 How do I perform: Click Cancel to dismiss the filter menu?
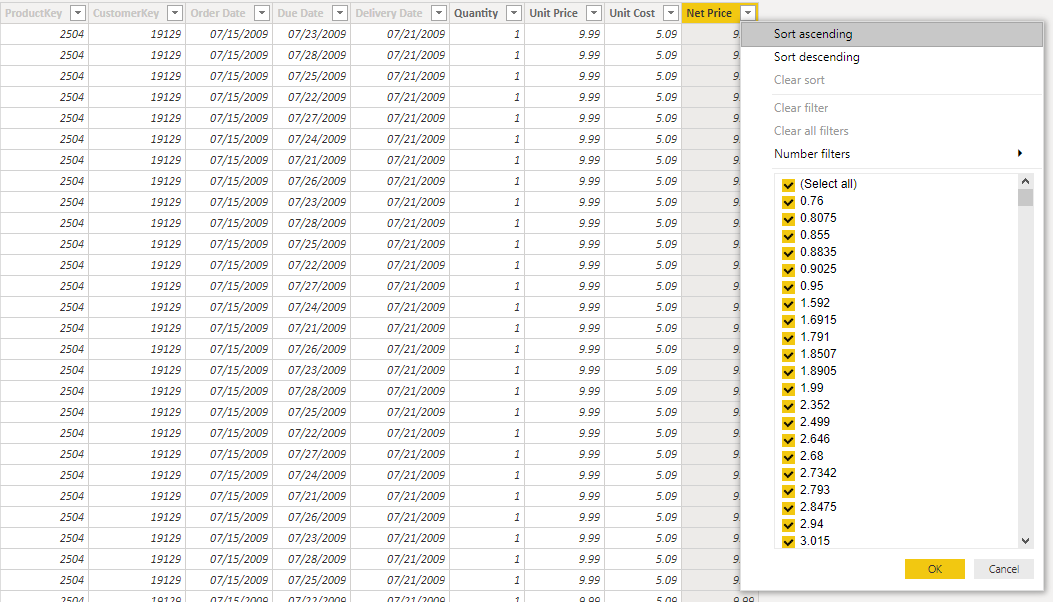coord(1004,569)
